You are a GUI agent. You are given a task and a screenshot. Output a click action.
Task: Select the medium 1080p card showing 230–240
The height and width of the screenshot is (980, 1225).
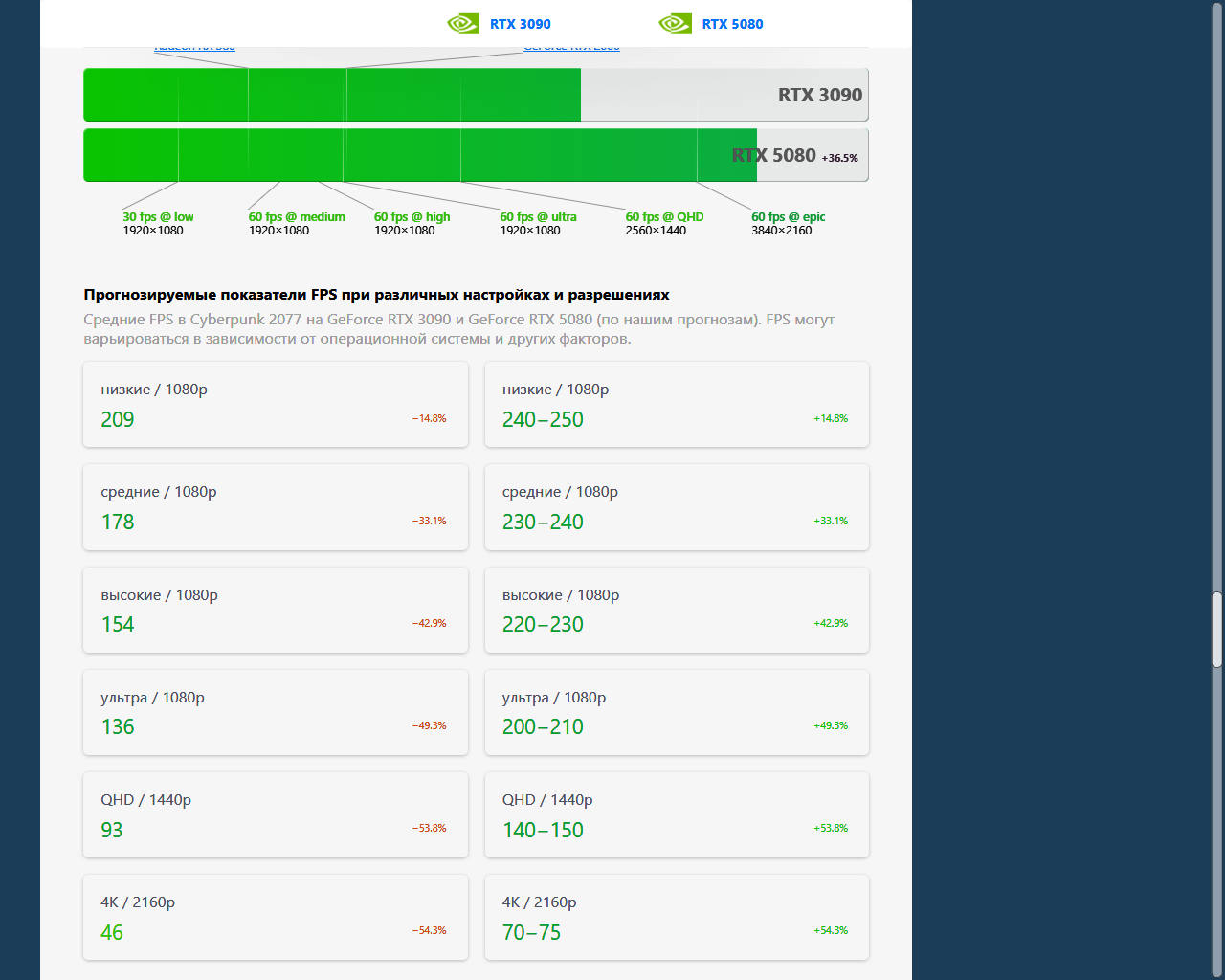677,507
